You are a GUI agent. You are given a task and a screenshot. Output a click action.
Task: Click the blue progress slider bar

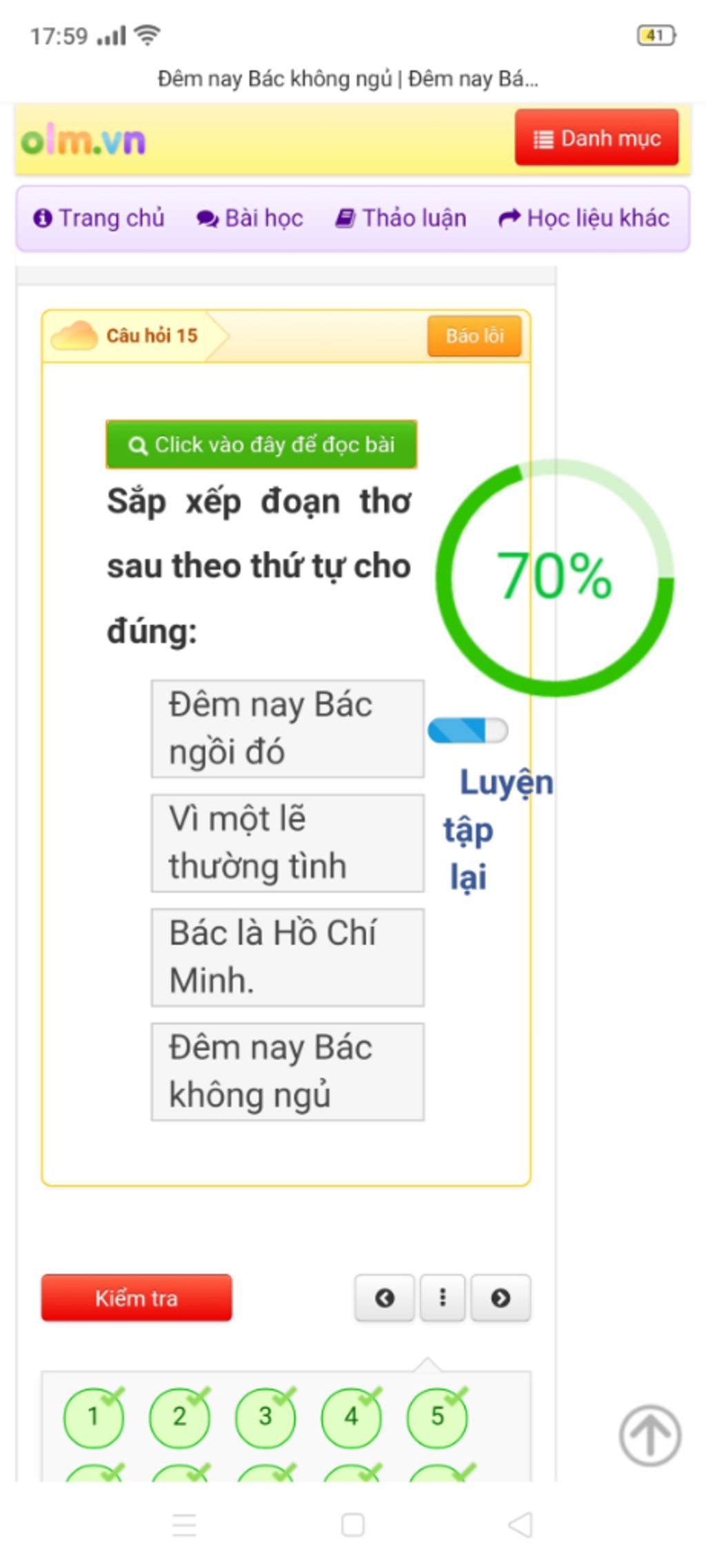[468, 731]
